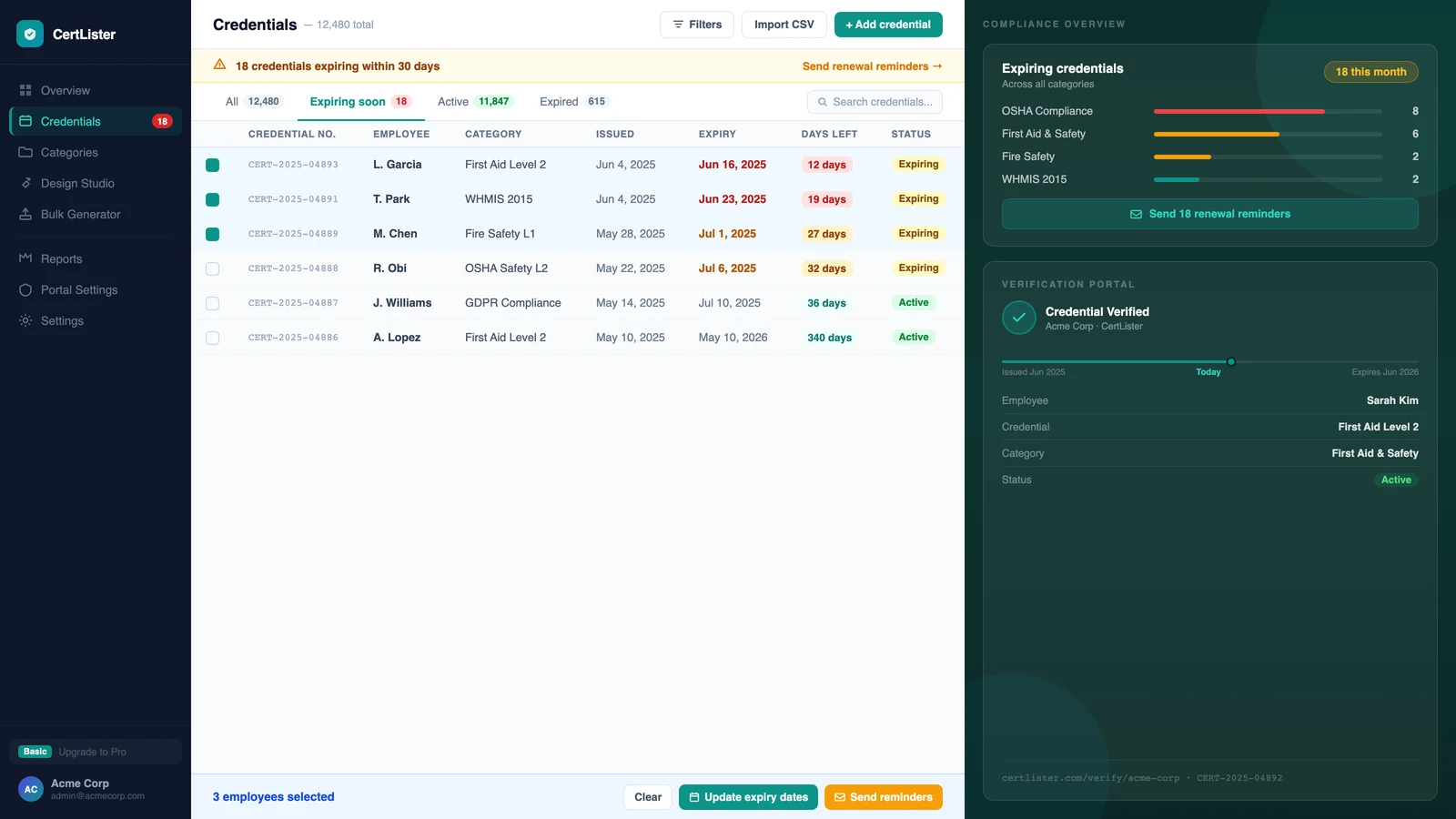
Task: Open Overview via its grid icon
Action: coord(25,90)
